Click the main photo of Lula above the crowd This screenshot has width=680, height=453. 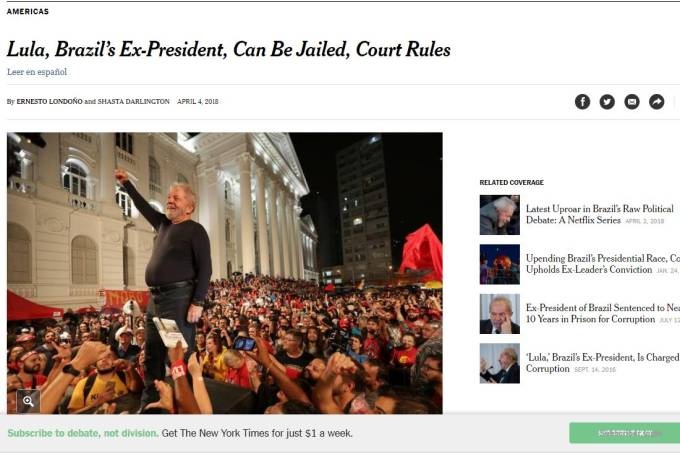tap(225, 273)
